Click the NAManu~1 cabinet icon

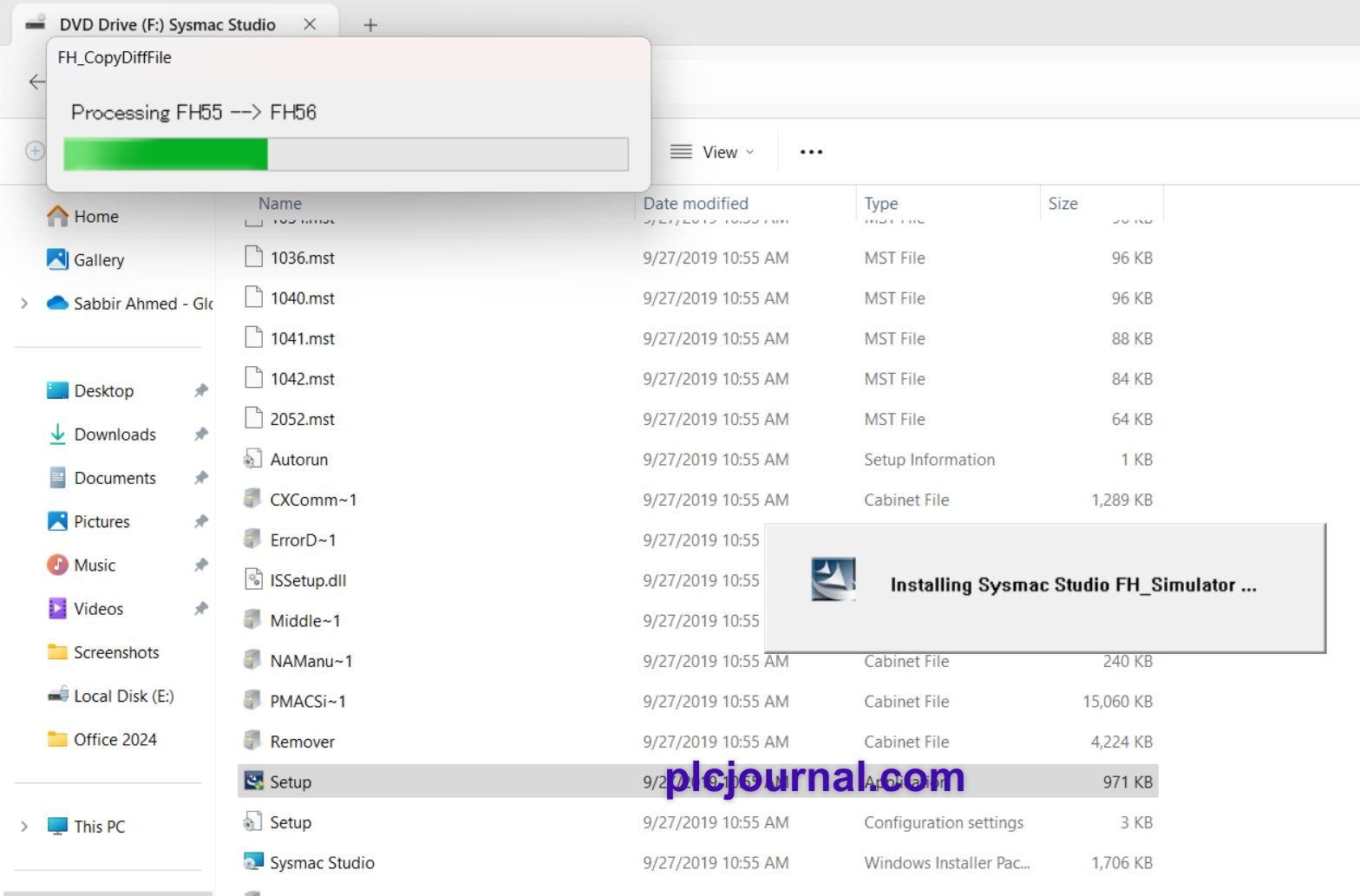coord(253,661)
